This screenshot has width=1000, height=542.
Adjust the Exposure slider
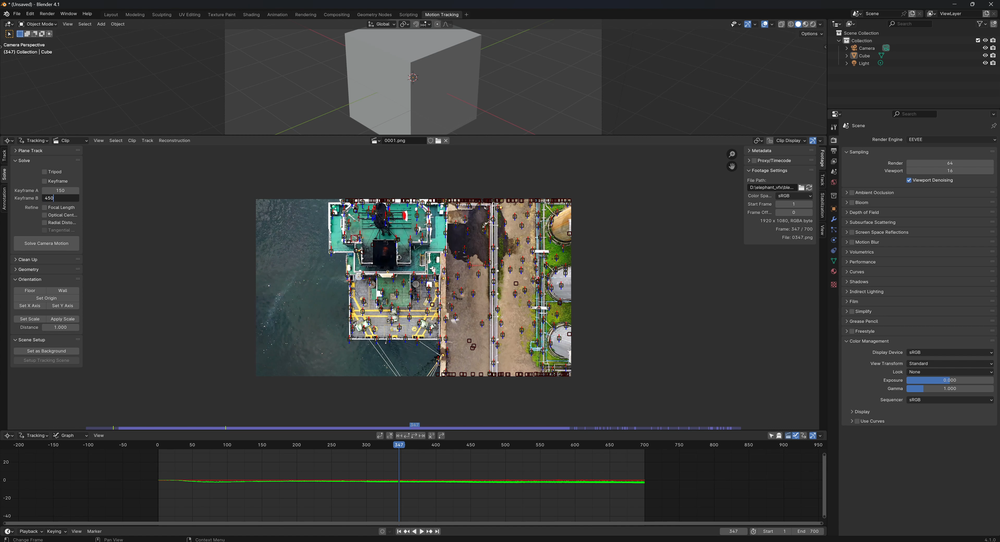[949, 380]
